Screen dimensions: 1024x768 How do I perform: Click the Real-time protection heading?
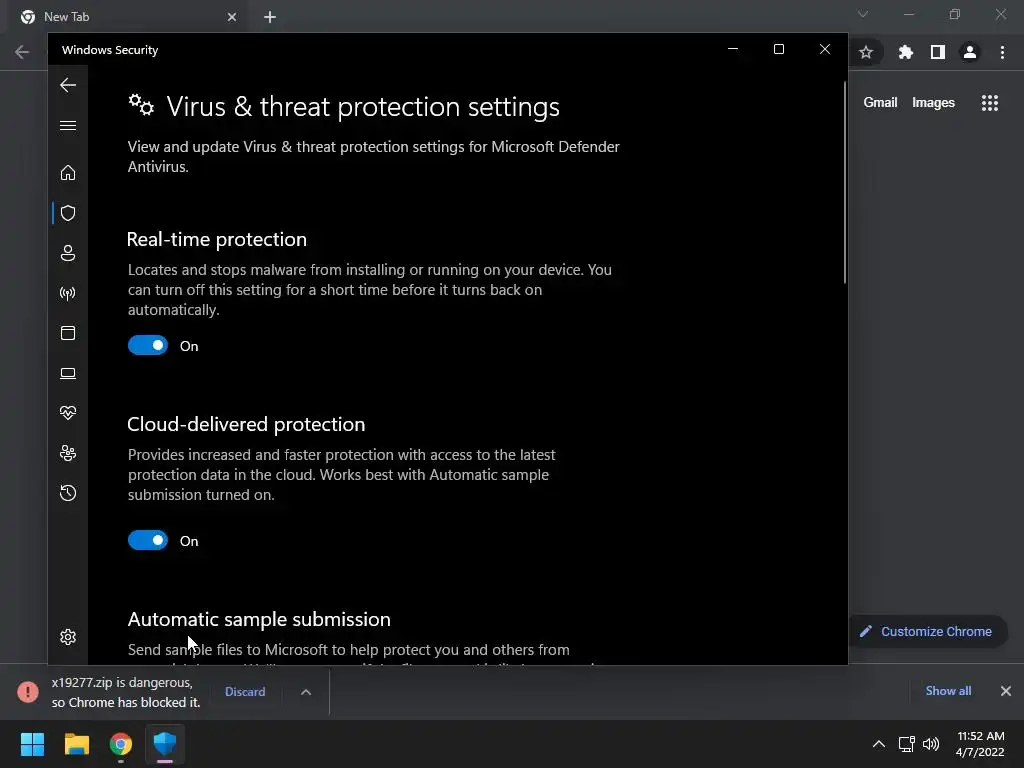click(217, 239)
